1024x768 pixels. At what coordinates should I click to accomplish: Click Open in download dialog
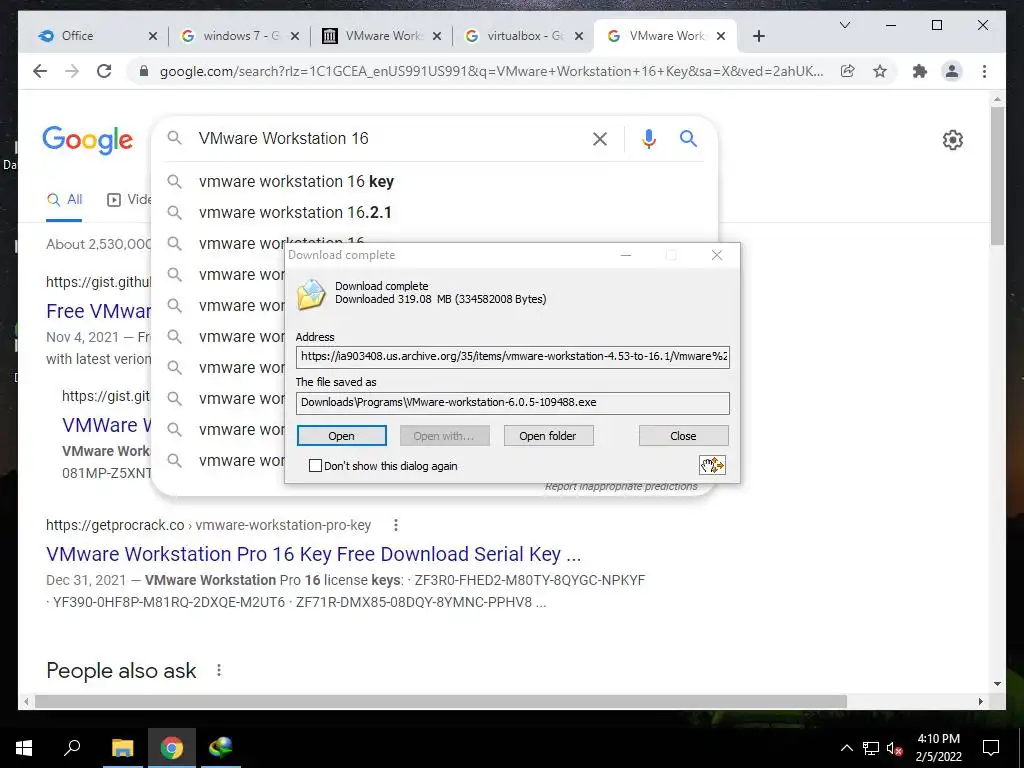(342, 436)
